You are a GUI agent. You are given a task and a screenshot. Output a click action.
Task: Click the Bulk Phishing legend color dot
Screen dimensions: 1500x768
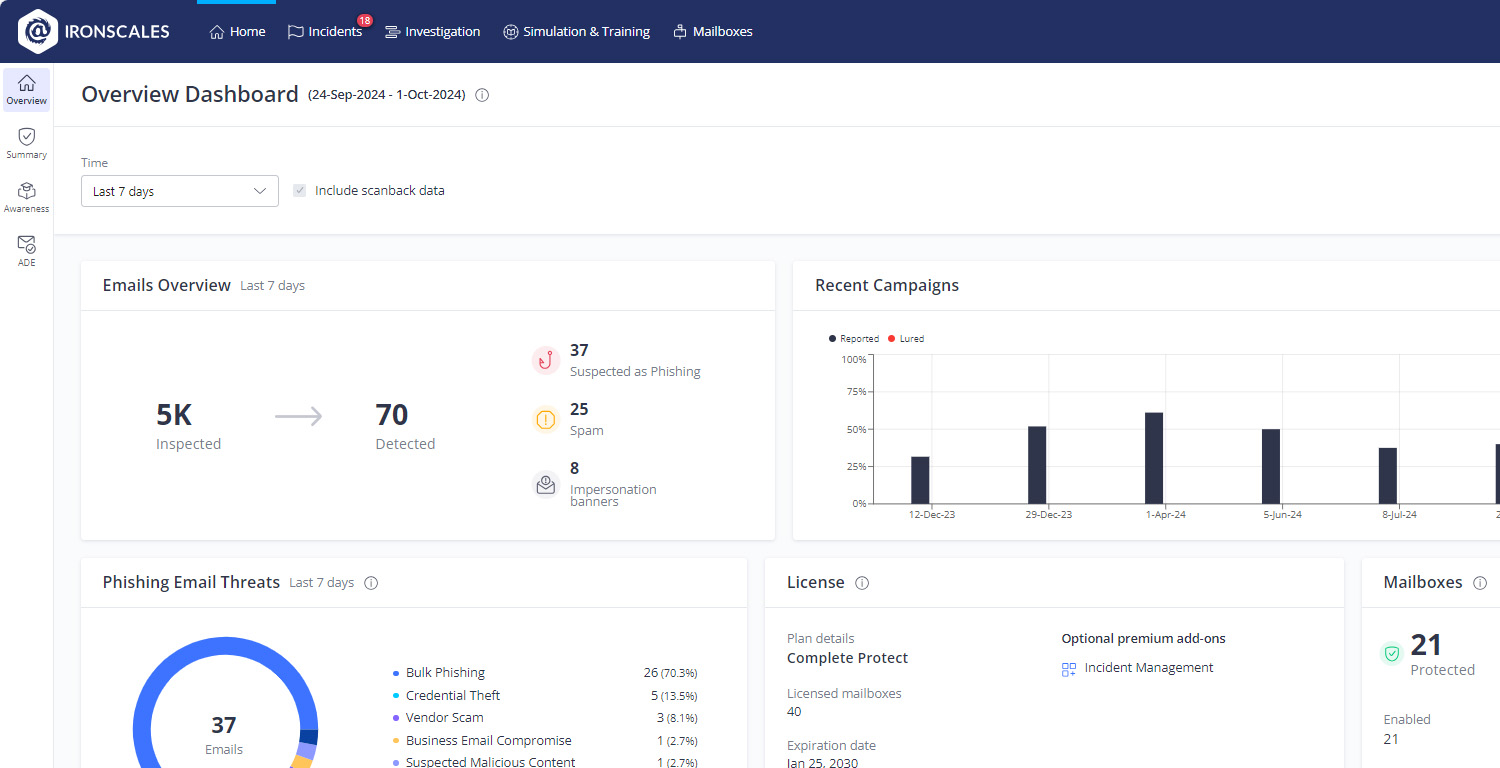tap(397, 673)
